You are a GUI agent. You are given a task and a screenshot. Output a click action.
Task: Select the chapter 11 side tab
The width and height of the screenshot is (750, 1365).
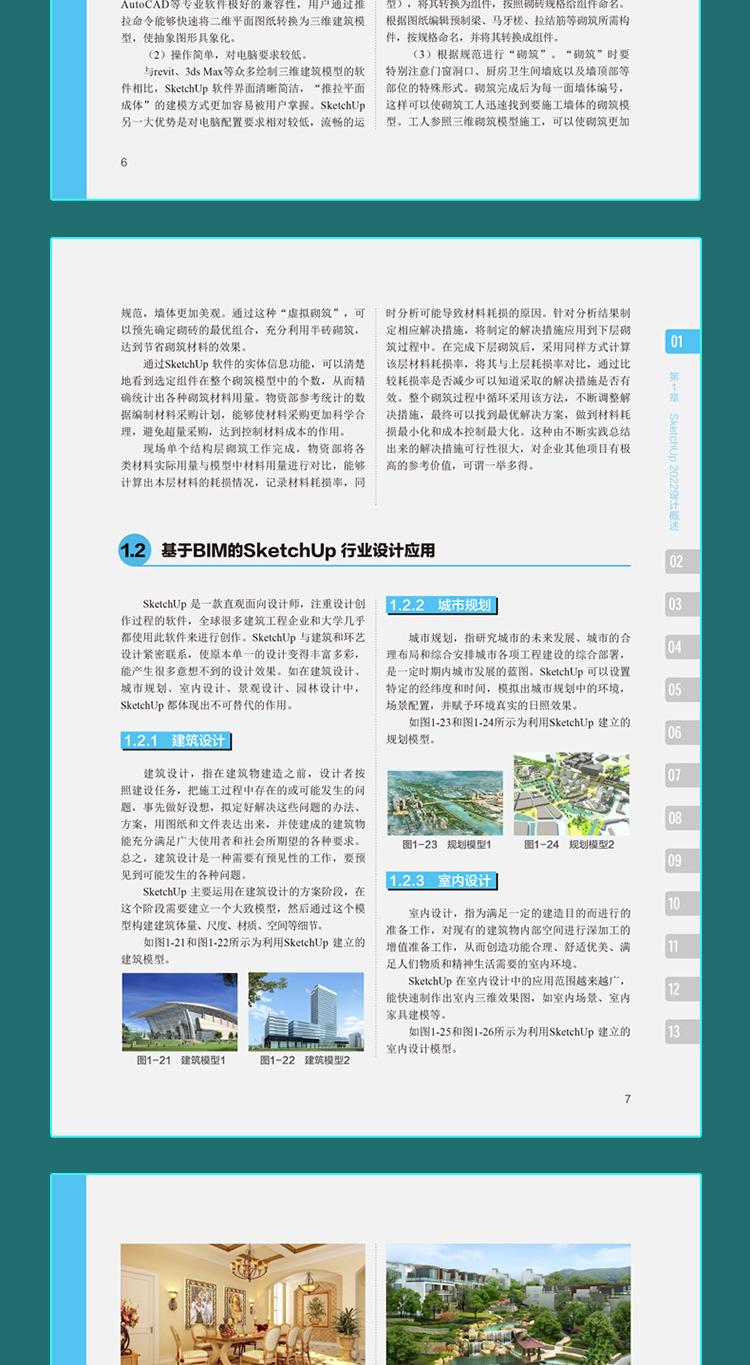coord(682,946)
